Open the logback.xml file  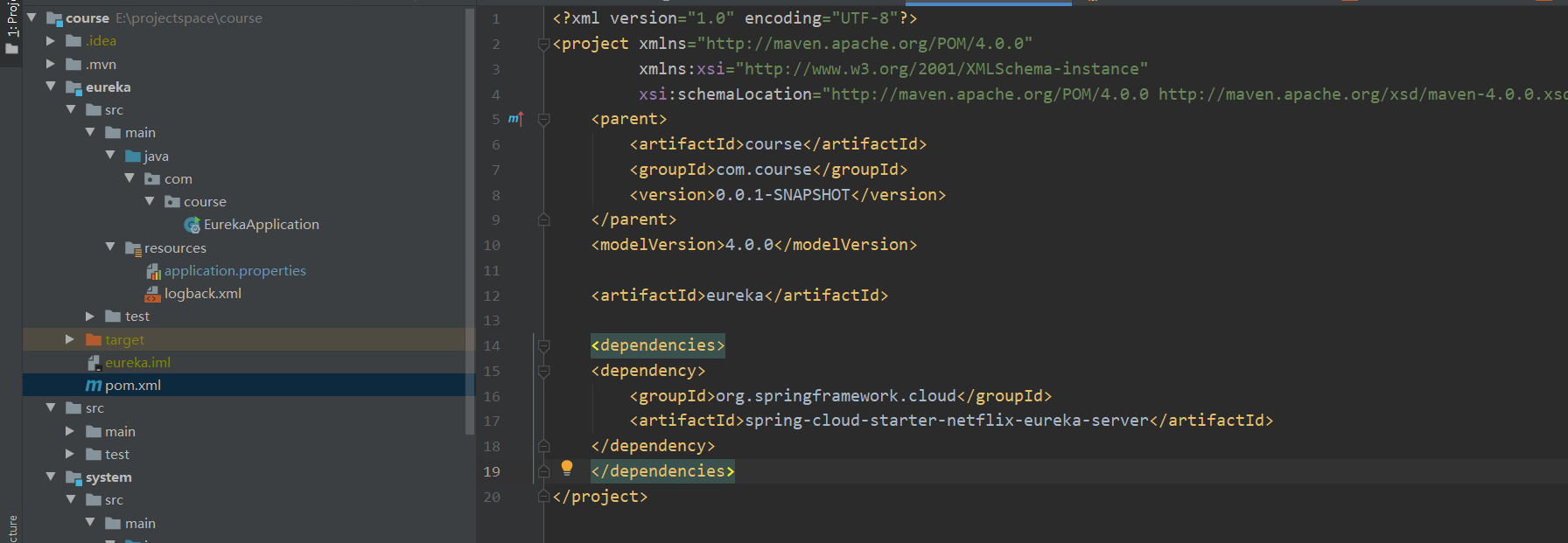202,294
